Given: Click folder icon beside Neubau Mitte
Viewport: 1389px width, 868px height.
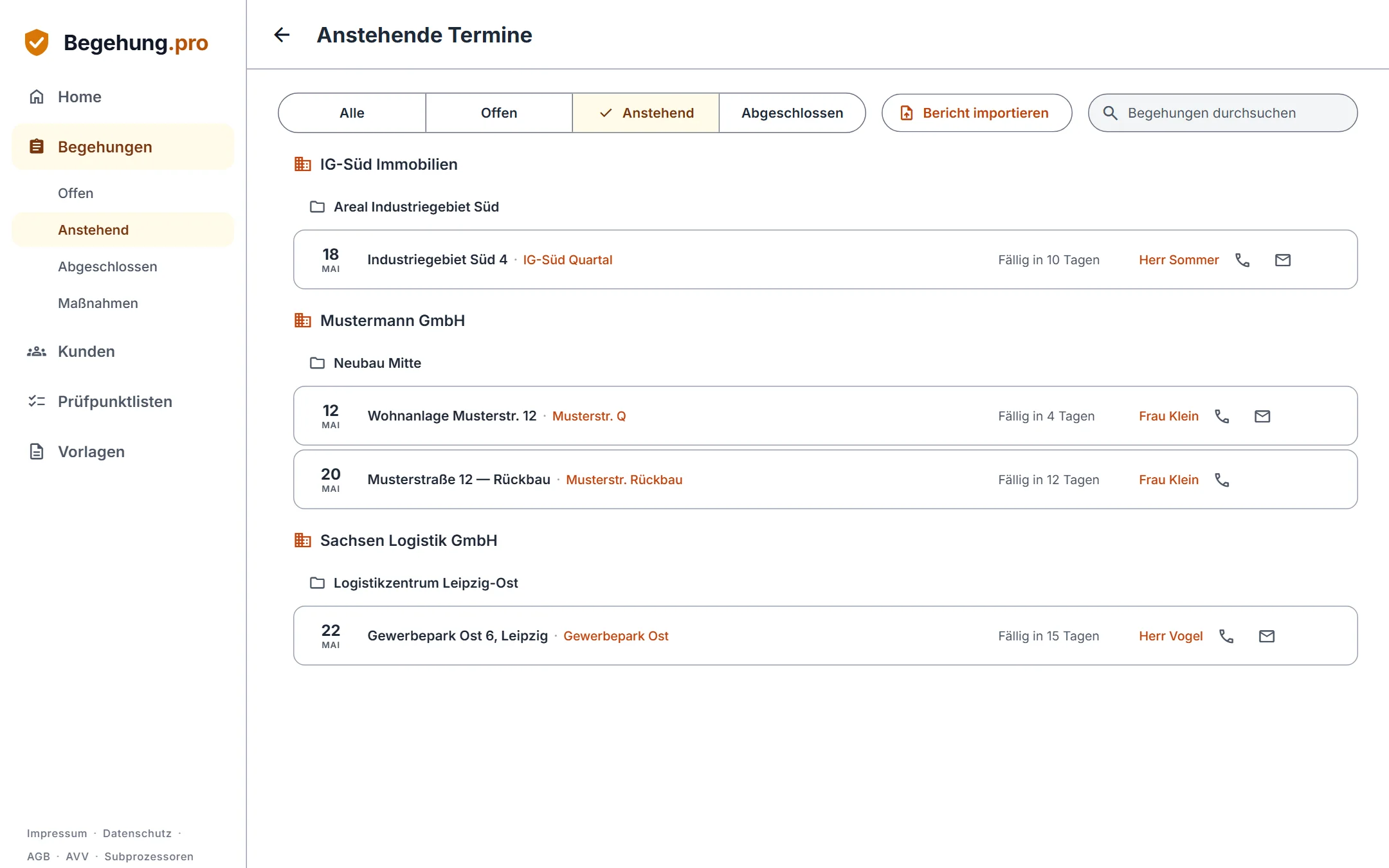Looking at the screenshot, I should [x=317, y=363].
